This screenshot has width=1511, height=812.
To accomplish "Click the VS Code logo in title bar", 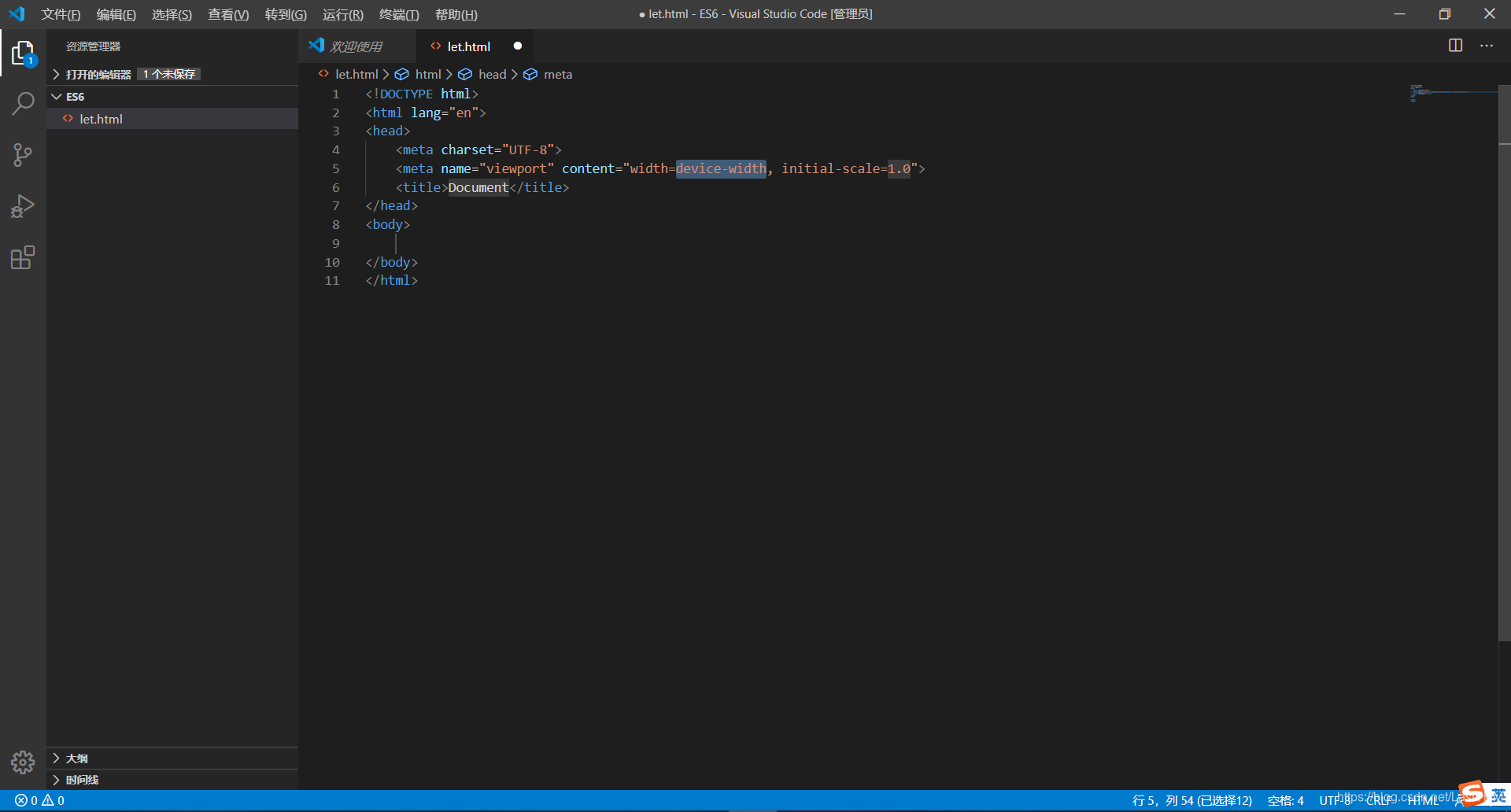I will [x=17, y=14].
